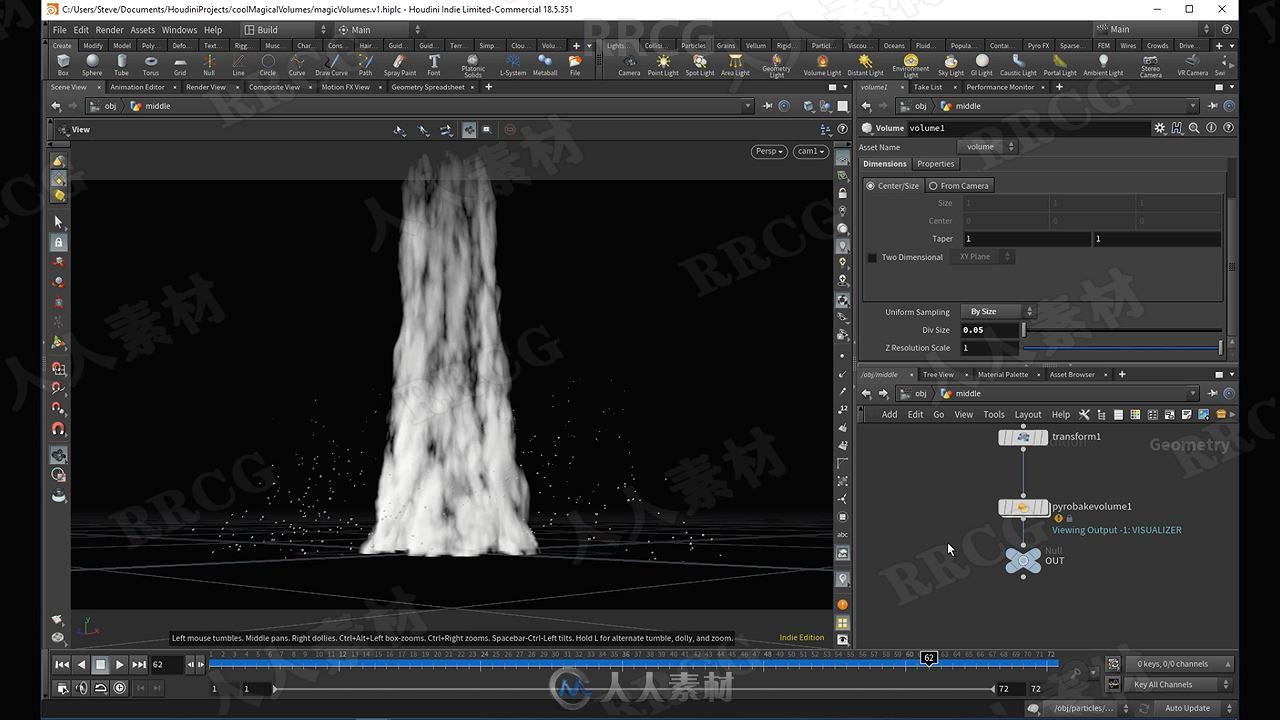Select the Tube shelf tool
Screen dimensions: 1280x720
[x=121, y=65]
